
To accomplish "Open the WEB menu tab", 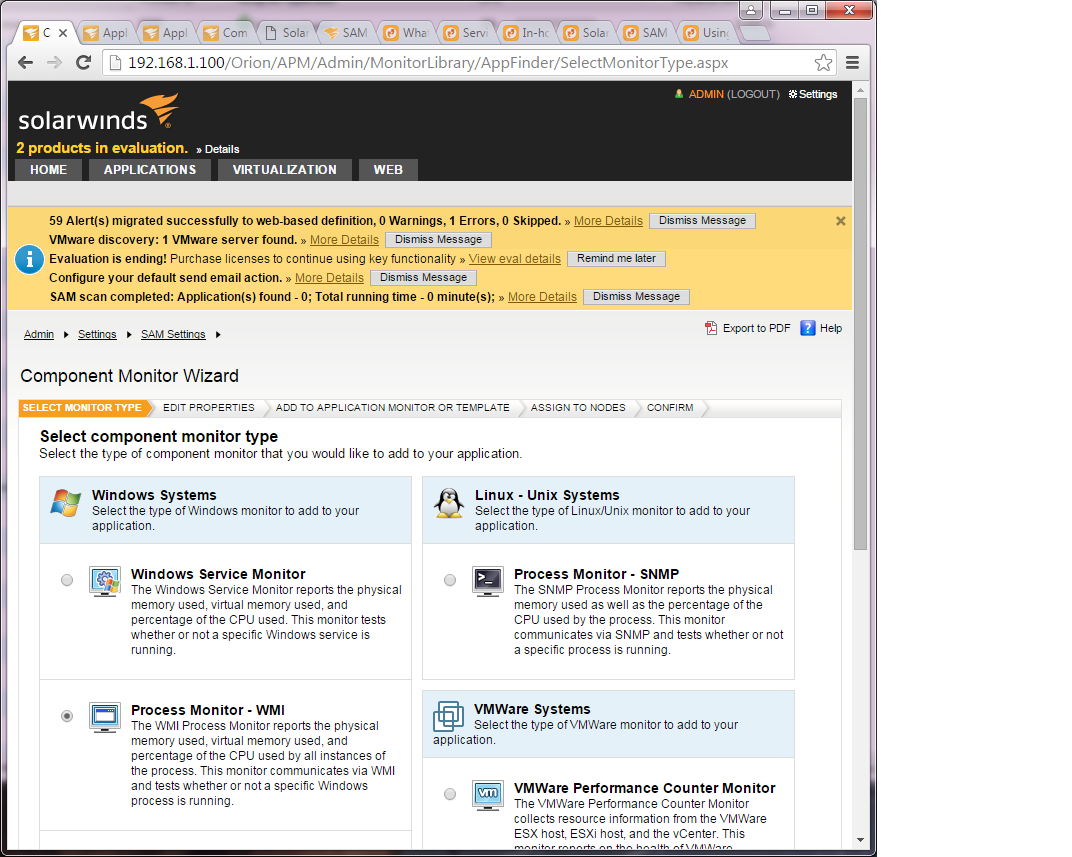I will 388,170.
